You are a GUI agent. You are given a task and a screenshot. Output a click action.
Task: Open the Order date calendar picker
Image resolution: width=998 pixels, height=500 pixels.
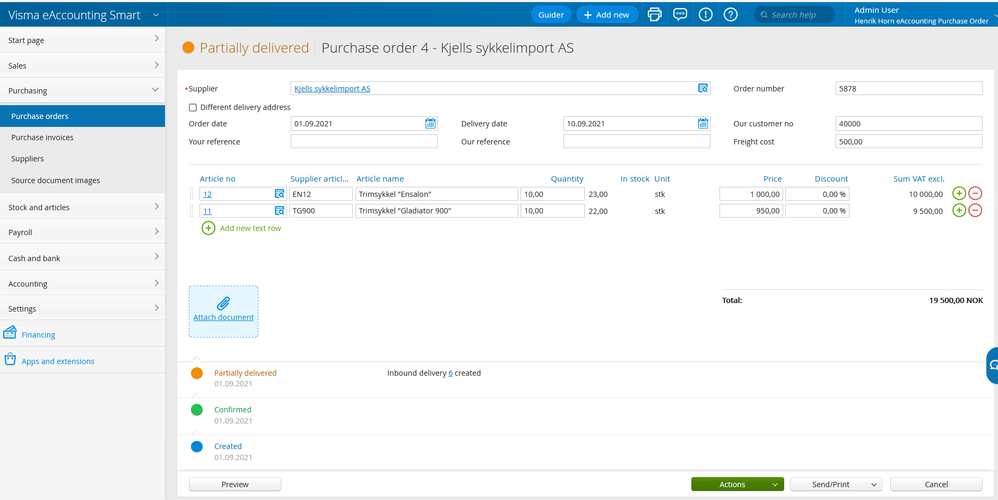point(431,123)
